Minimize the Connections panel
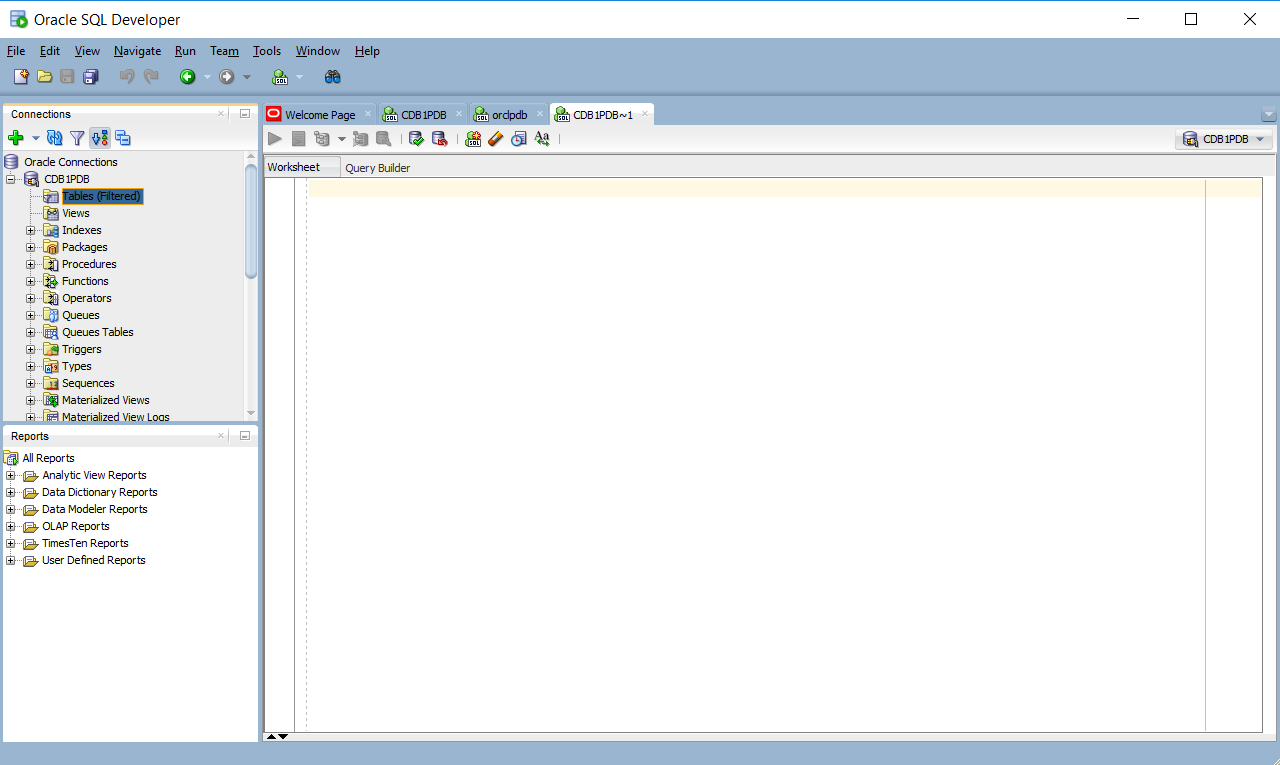 (244, 114)
